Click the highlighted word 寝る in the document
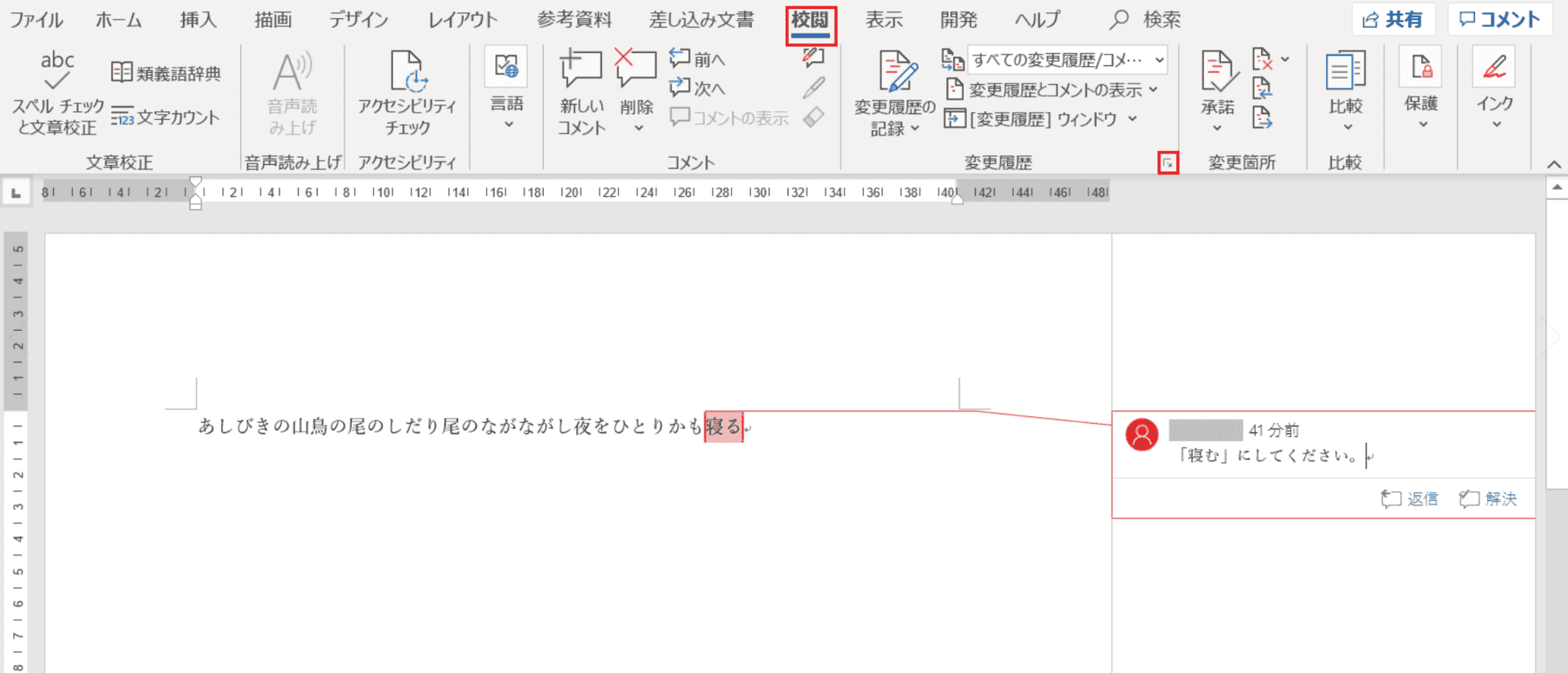1568x673 pixels. [x=724, y=426]
